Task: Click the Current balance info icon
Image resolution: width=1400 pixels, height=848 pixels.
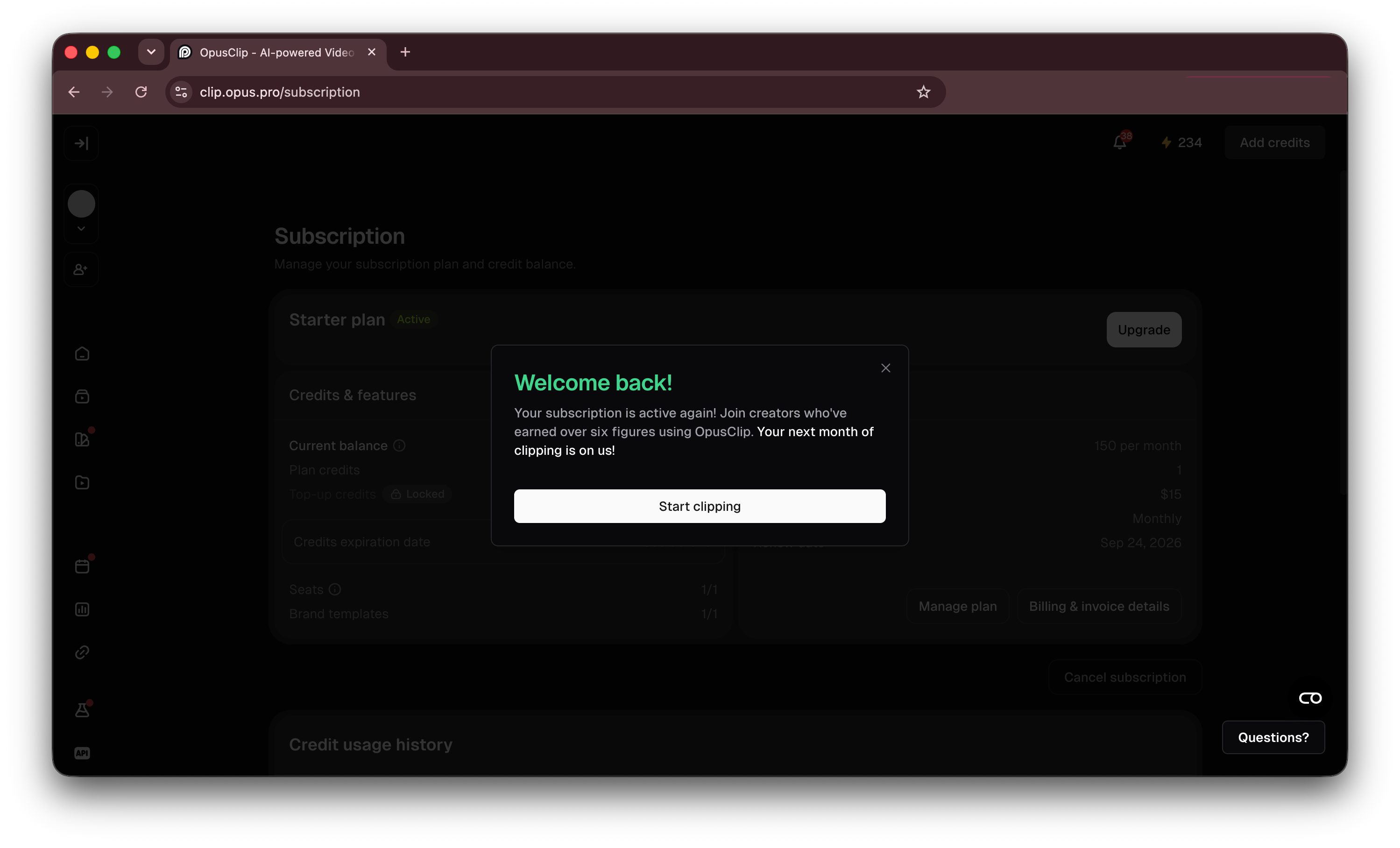Action: coord(399,446)
